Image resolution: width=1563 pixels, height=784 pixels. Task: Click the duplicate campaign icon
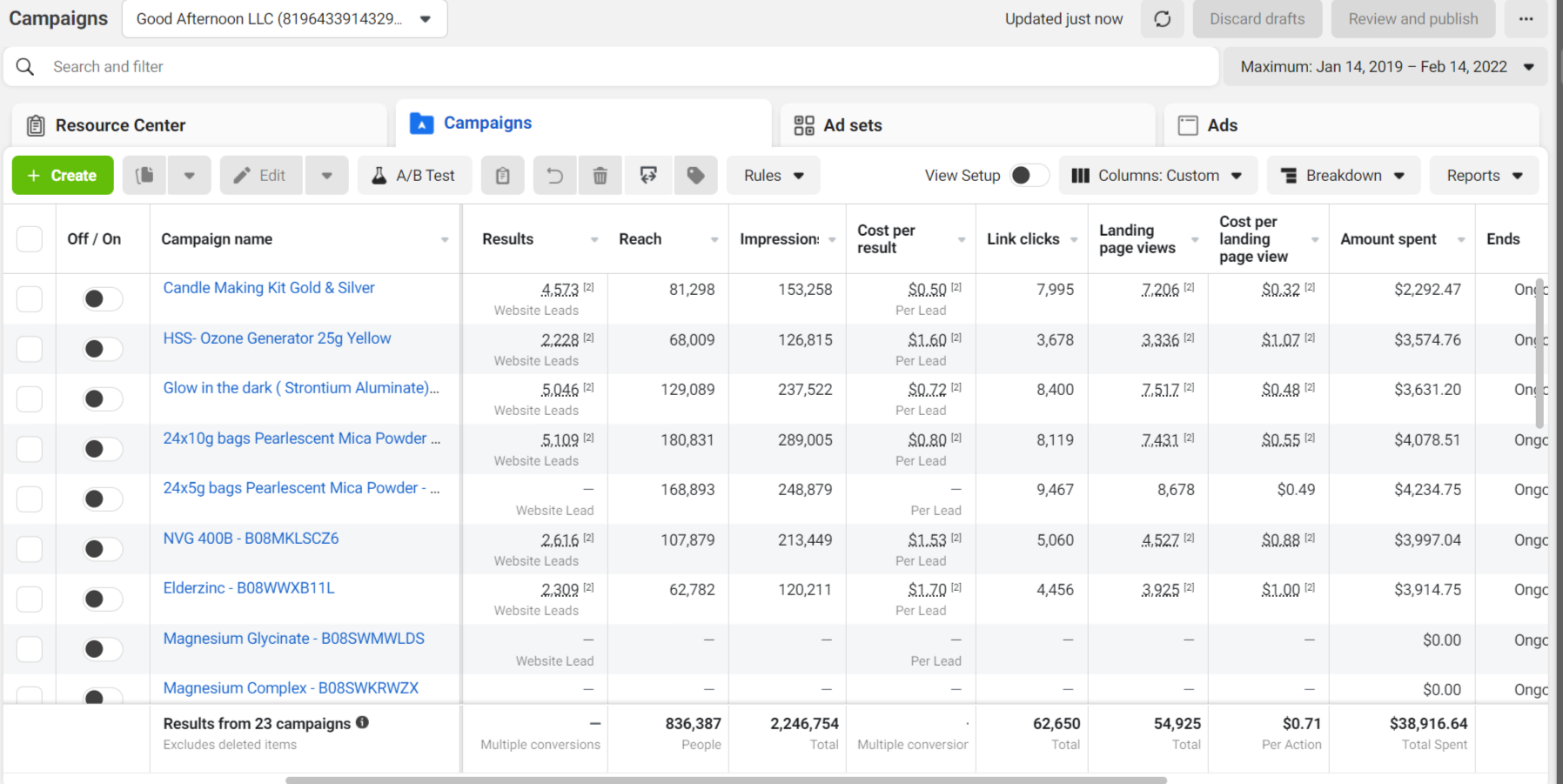[x=144, y=176]
